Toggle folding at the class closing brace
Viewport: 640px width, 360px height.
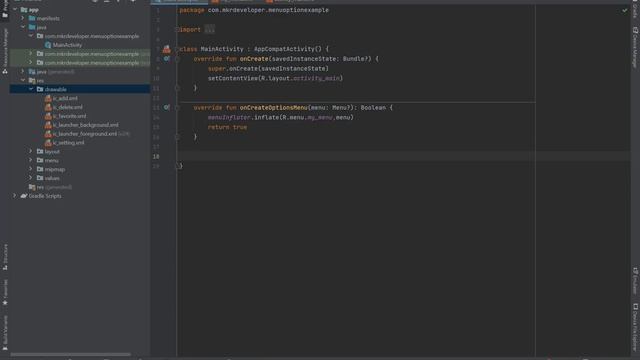tap(177, 166)
